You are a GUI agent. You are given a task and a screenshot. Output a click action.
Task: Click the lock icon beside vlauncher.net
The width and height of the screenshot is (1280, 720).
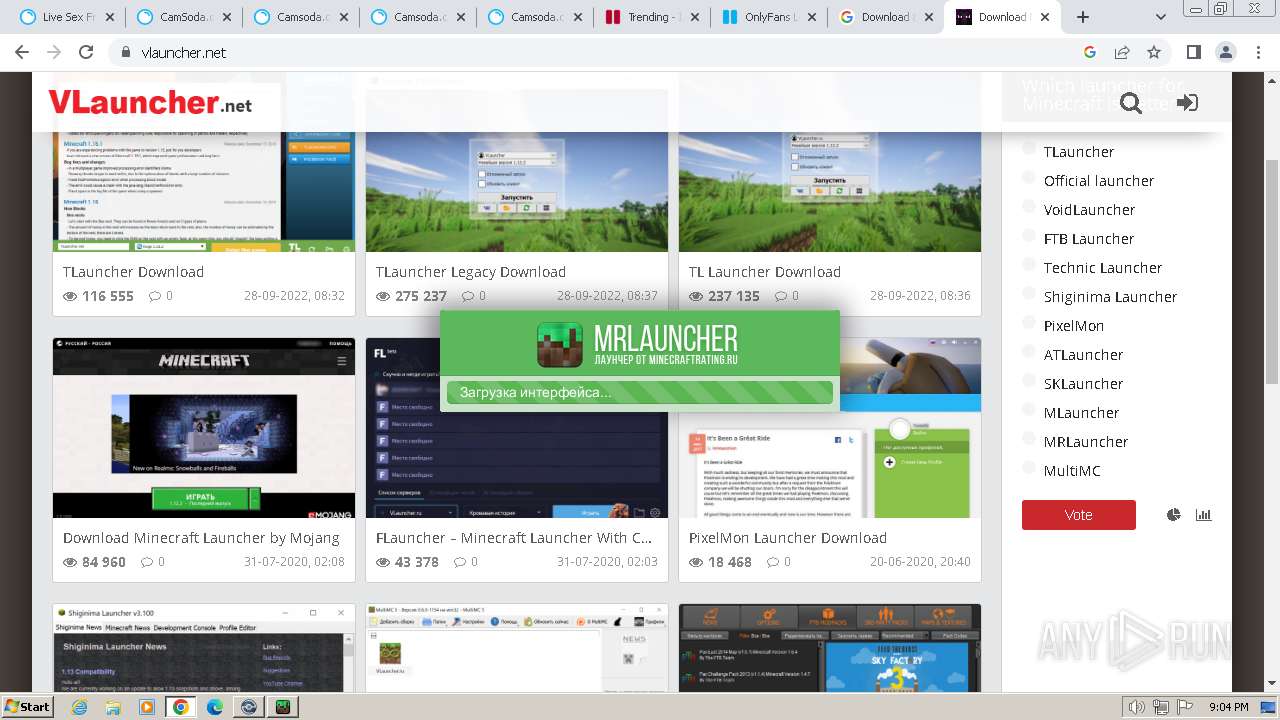(125, 53)
